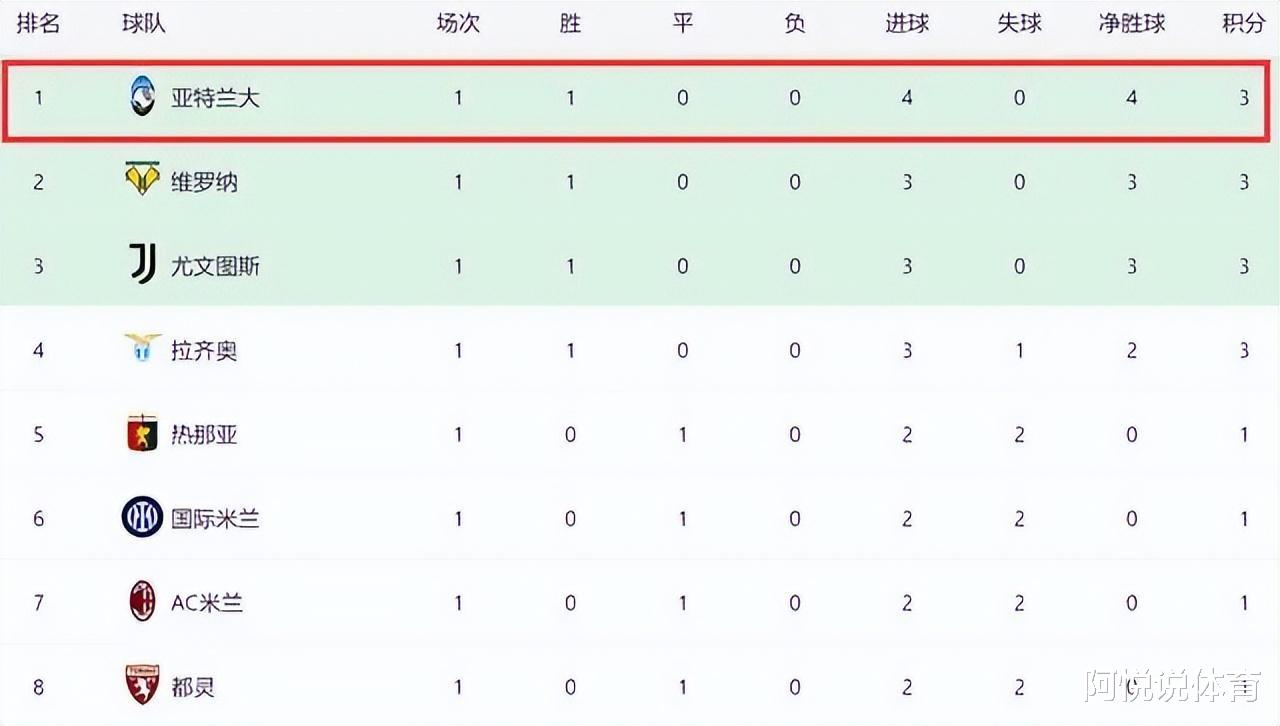Open the AC米兰 team link

pyautogui.click(x=207, y=603)
